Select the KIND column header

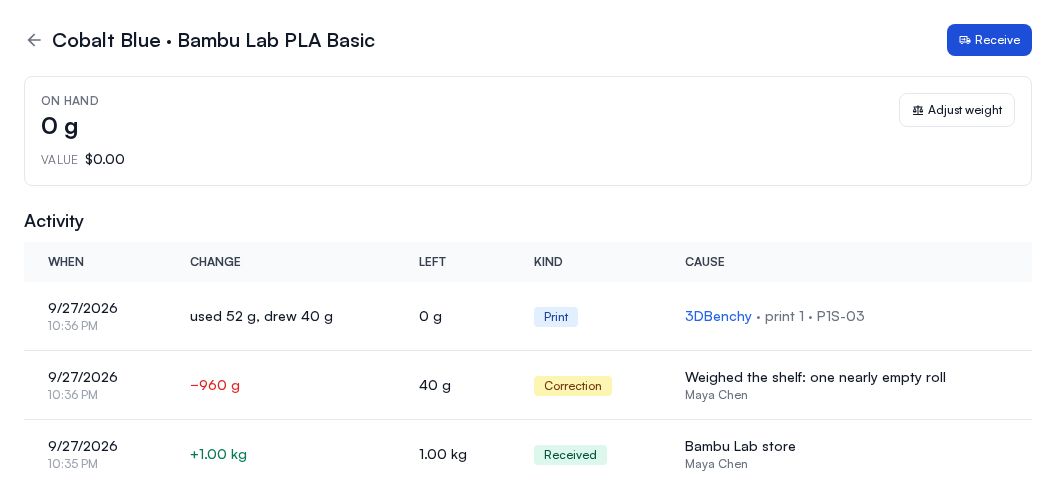[548, 262]
